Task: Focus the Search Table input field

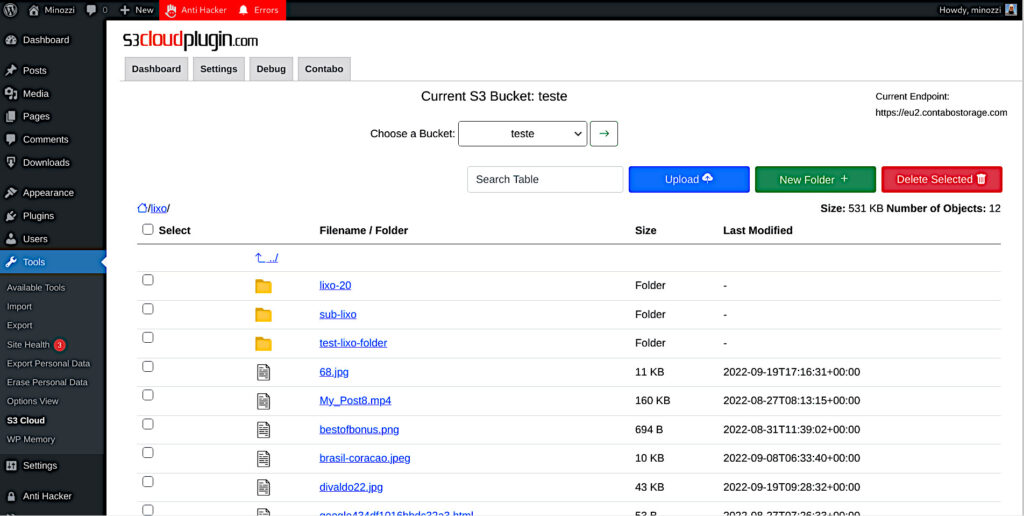Action: tap(545, 179)
